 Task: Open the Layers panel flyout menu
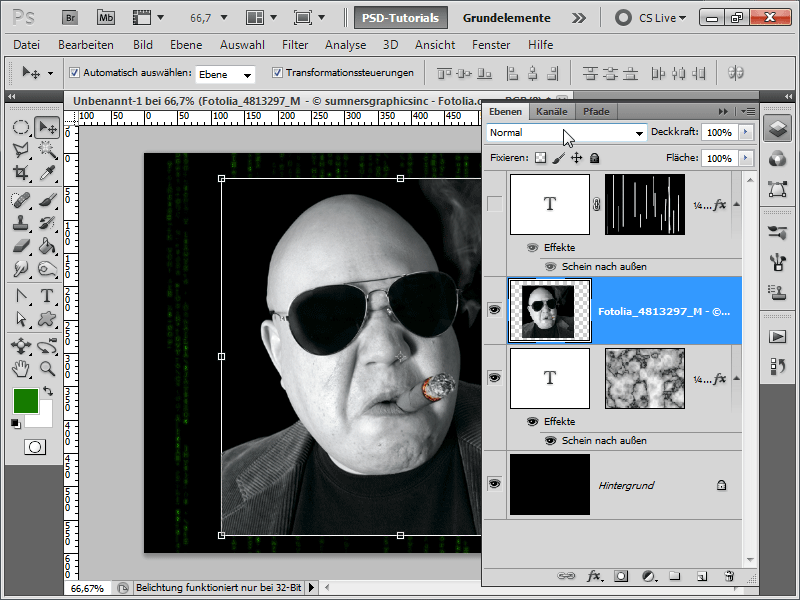coord(747,111)
